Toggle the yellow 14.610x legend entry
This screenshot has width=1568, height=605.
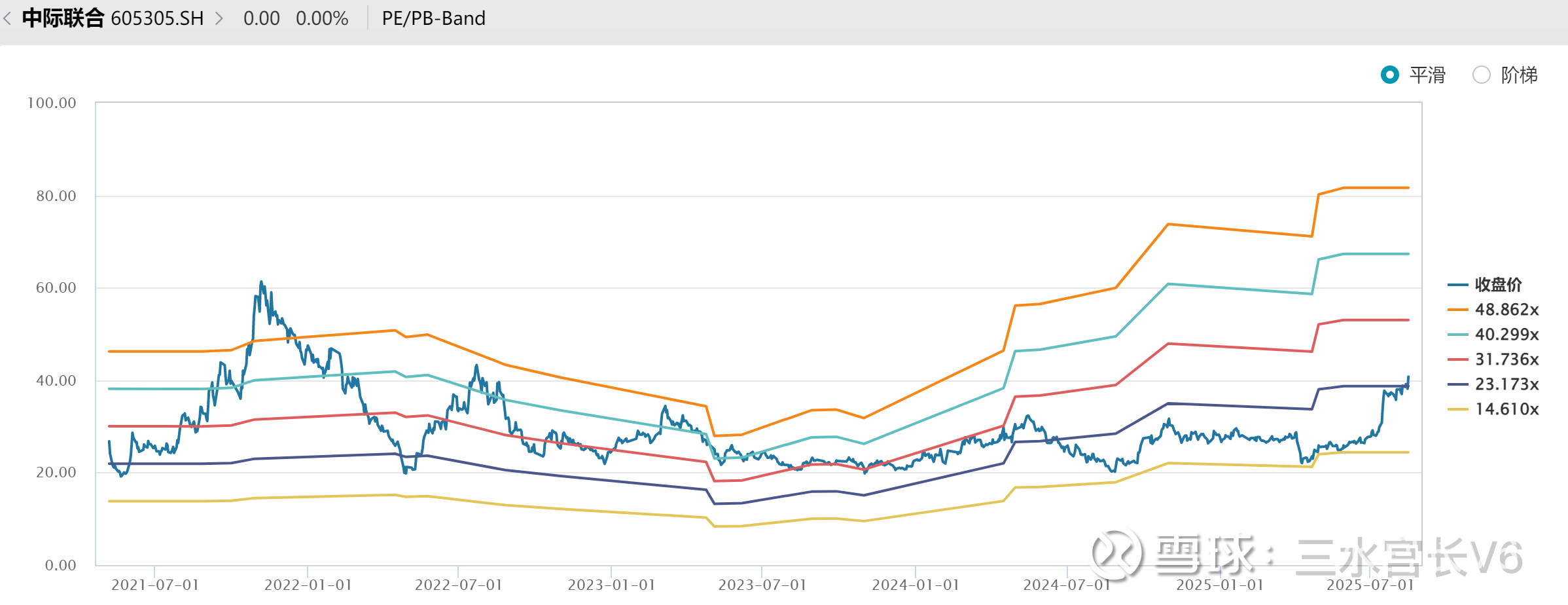point(1493,409)
